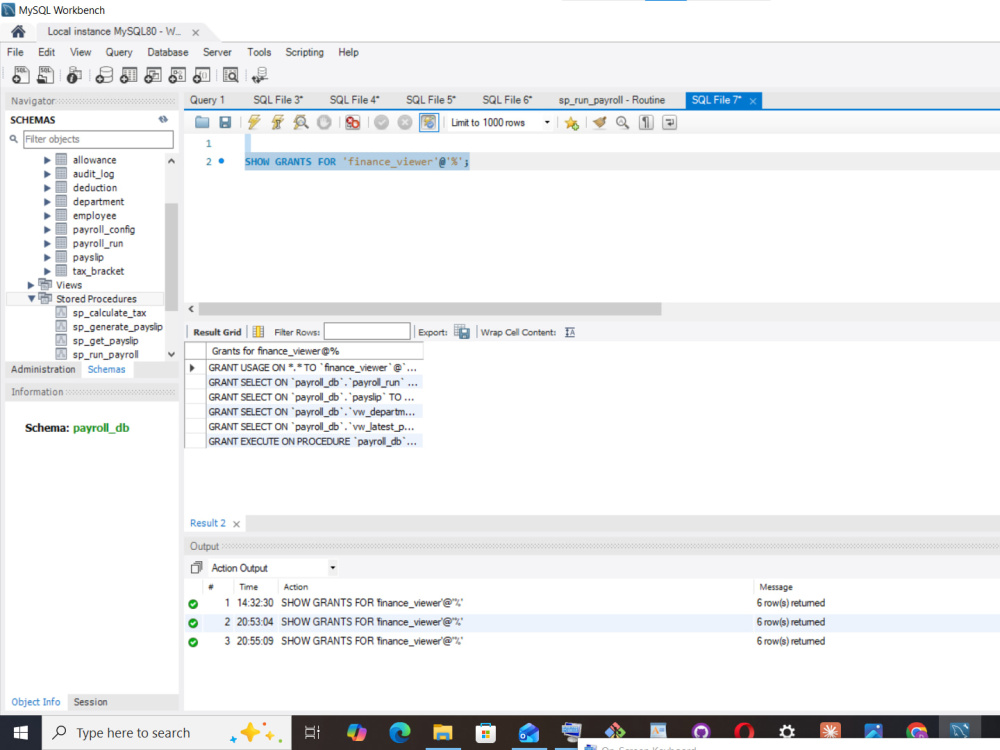Open the home screen tab icon

pyautogui.click(x=18, y=31)
